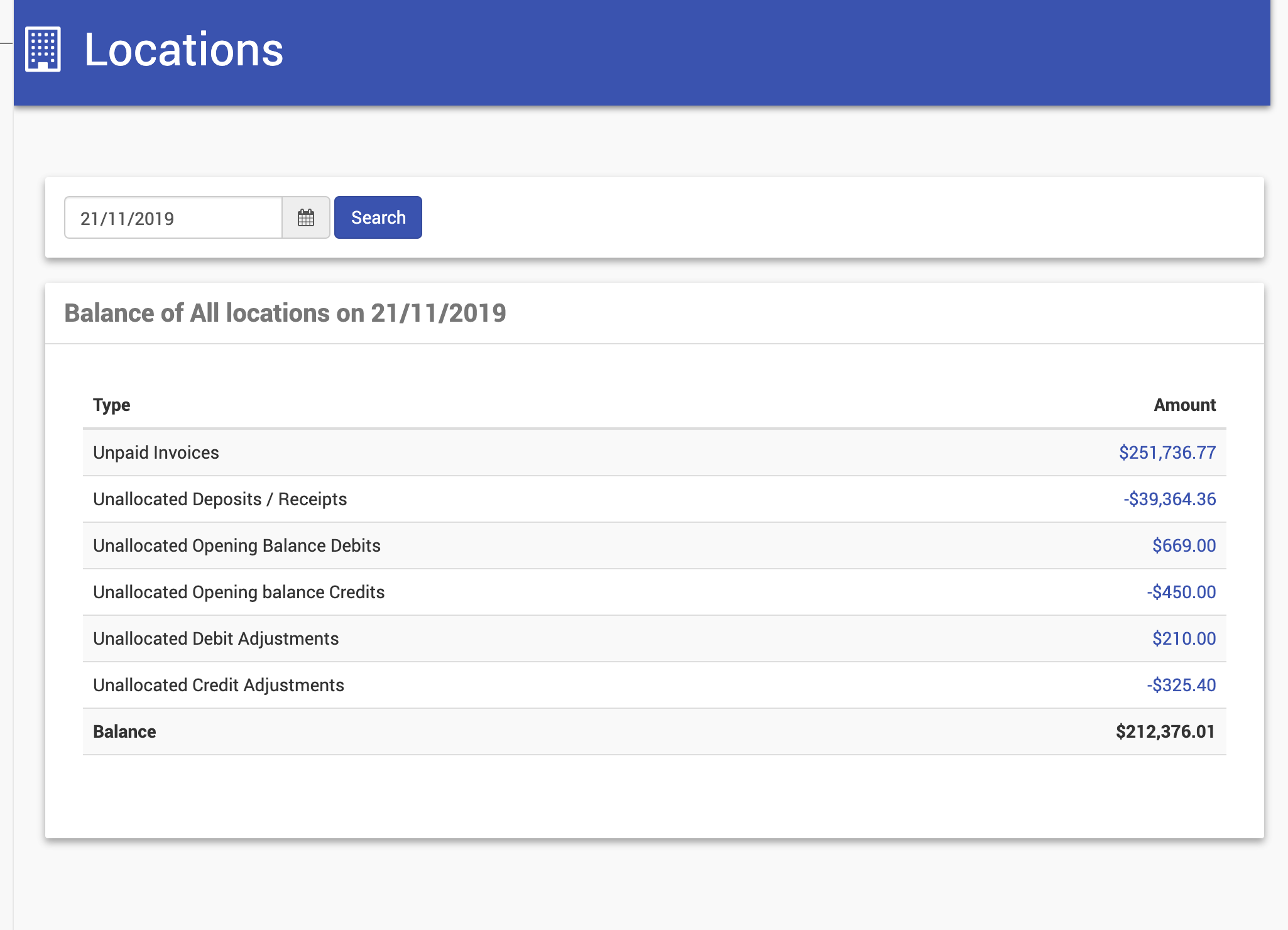Select the Unpaid Invoices row label
This screenshot has width=1288, height=930.
(156, 452)
